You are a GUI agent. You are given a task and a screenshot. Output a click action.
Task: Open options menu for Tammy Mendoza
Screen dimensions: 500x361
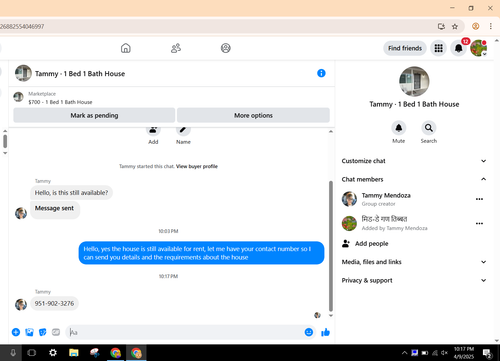point(479,199)
